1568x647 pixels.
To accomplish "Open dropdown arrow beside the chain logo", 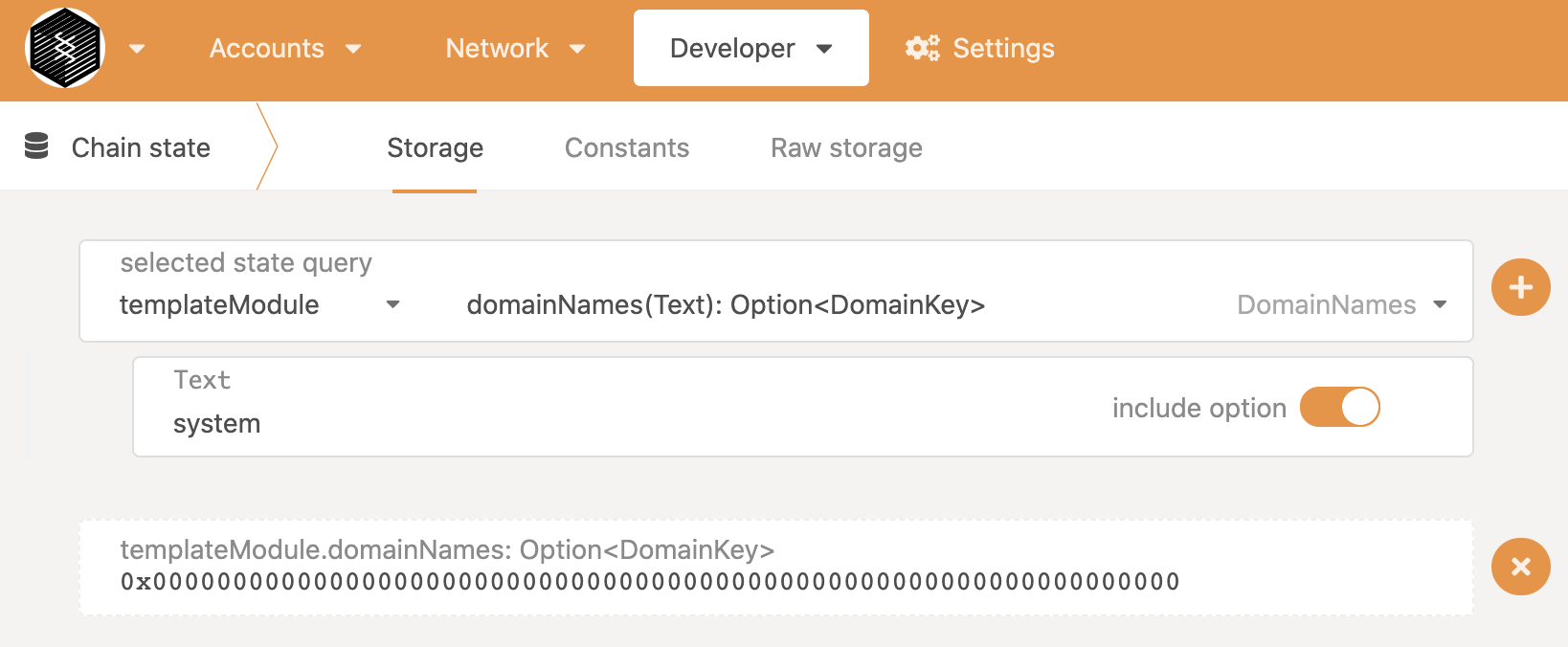I will [137, 49].
